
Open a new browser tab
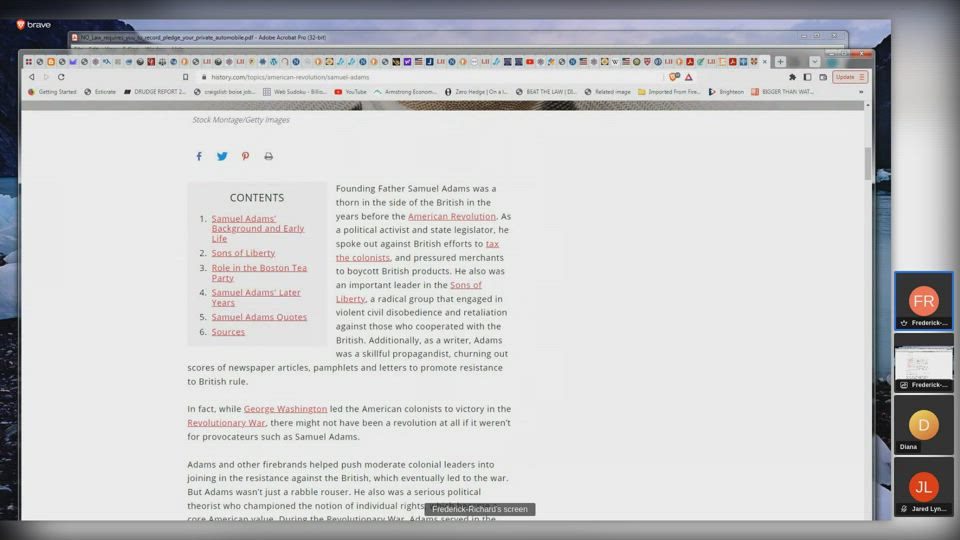tap(780, 62)
